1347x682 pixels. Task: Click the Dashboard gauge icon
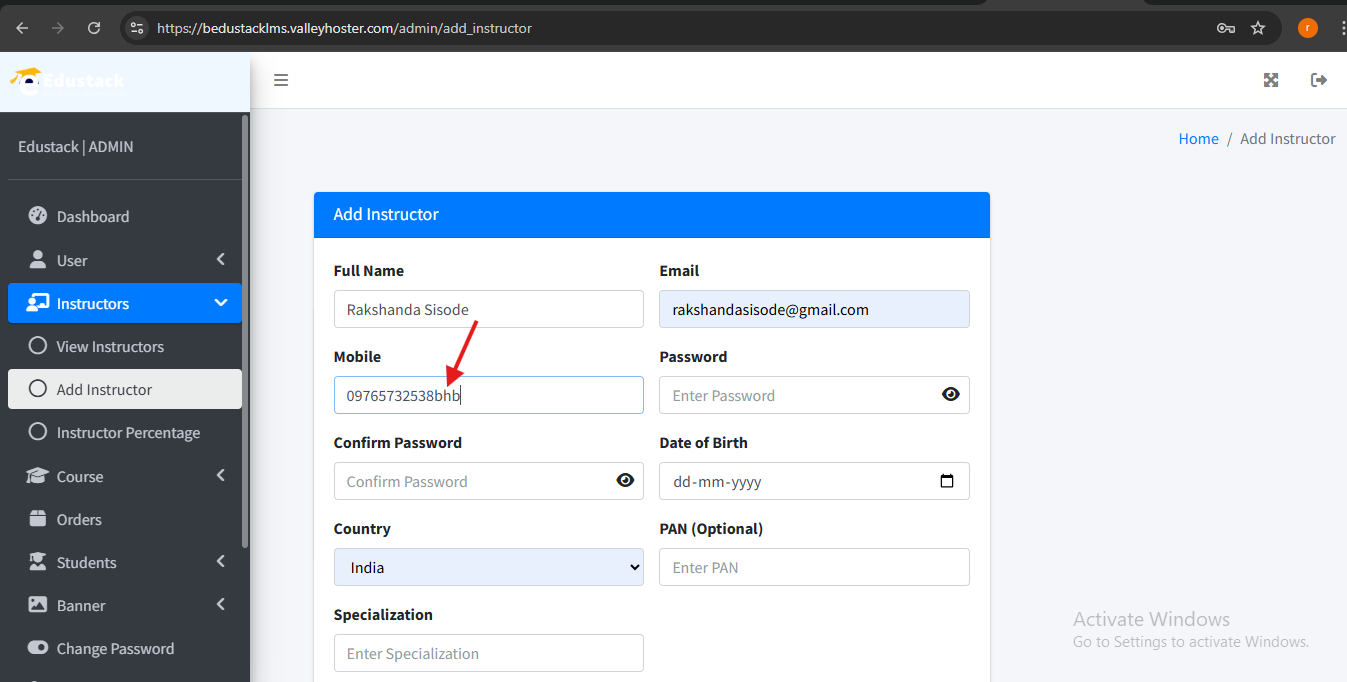coord(38,216)
